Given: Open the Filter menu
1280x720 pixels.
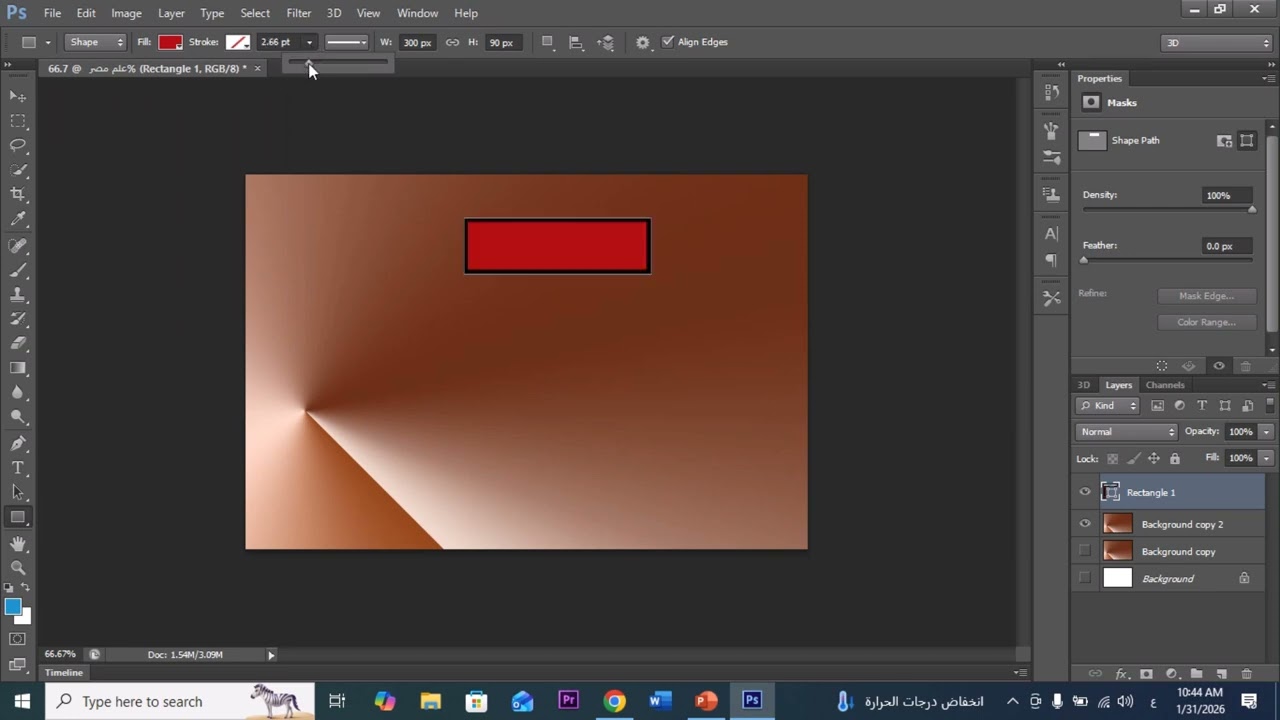Looking at the screenshot, I should [298, 13].
